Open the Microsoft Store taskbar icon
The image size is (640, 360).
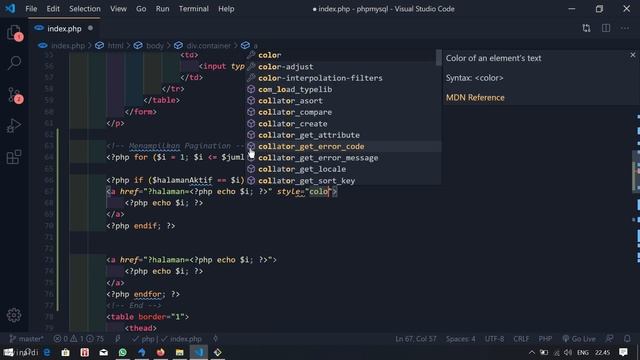[65, 352]
